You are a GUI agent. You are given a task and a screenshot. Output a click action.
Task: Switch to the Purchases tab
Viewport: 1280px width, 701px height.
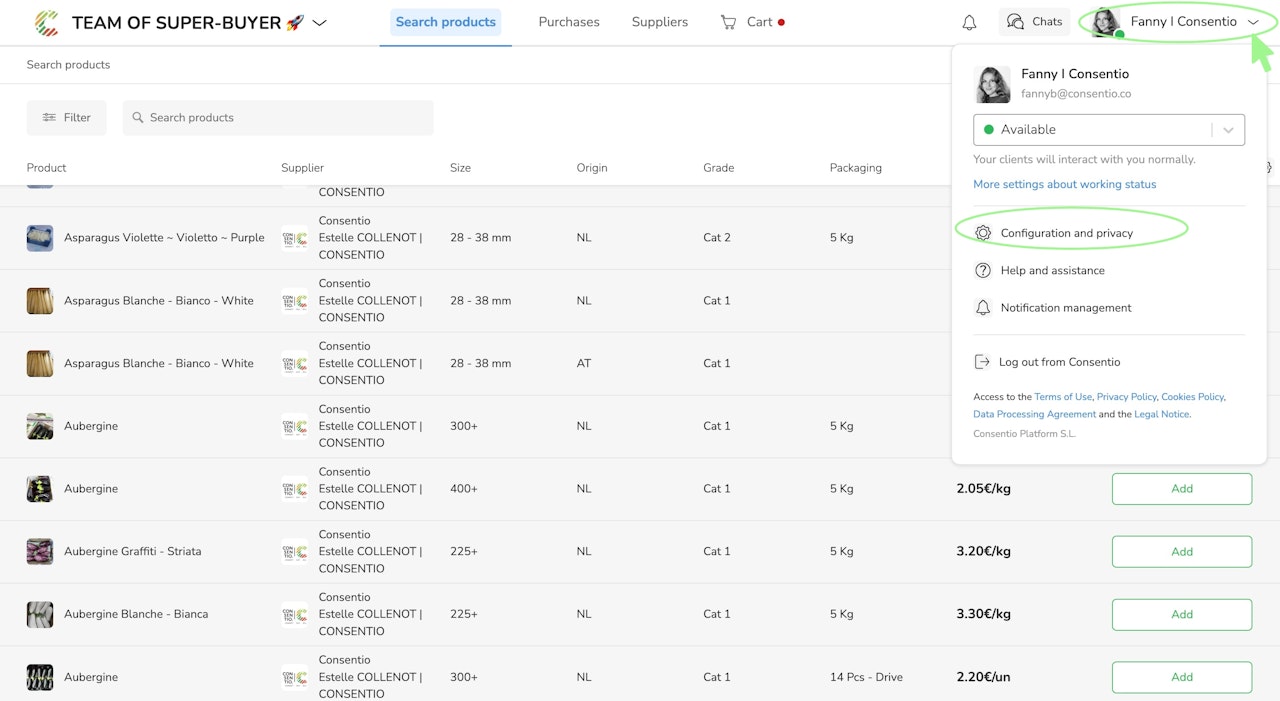[x=569, y=22]
